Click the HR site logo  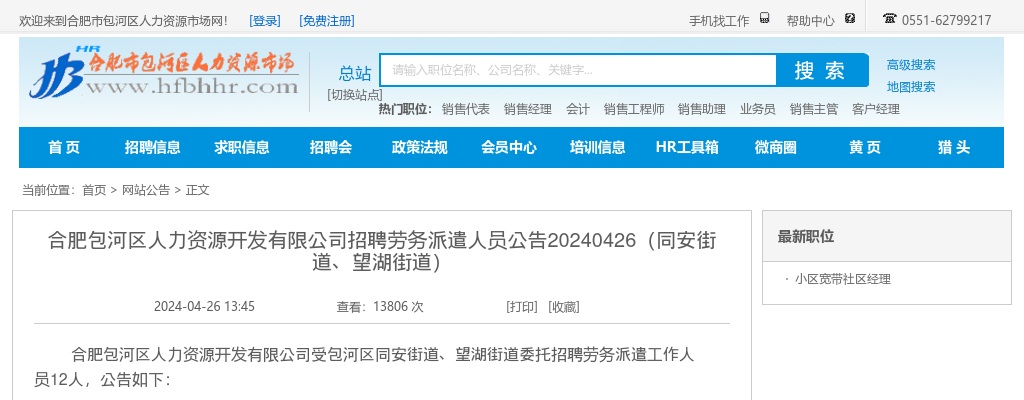pyautogui.click(x=164, y=73)
